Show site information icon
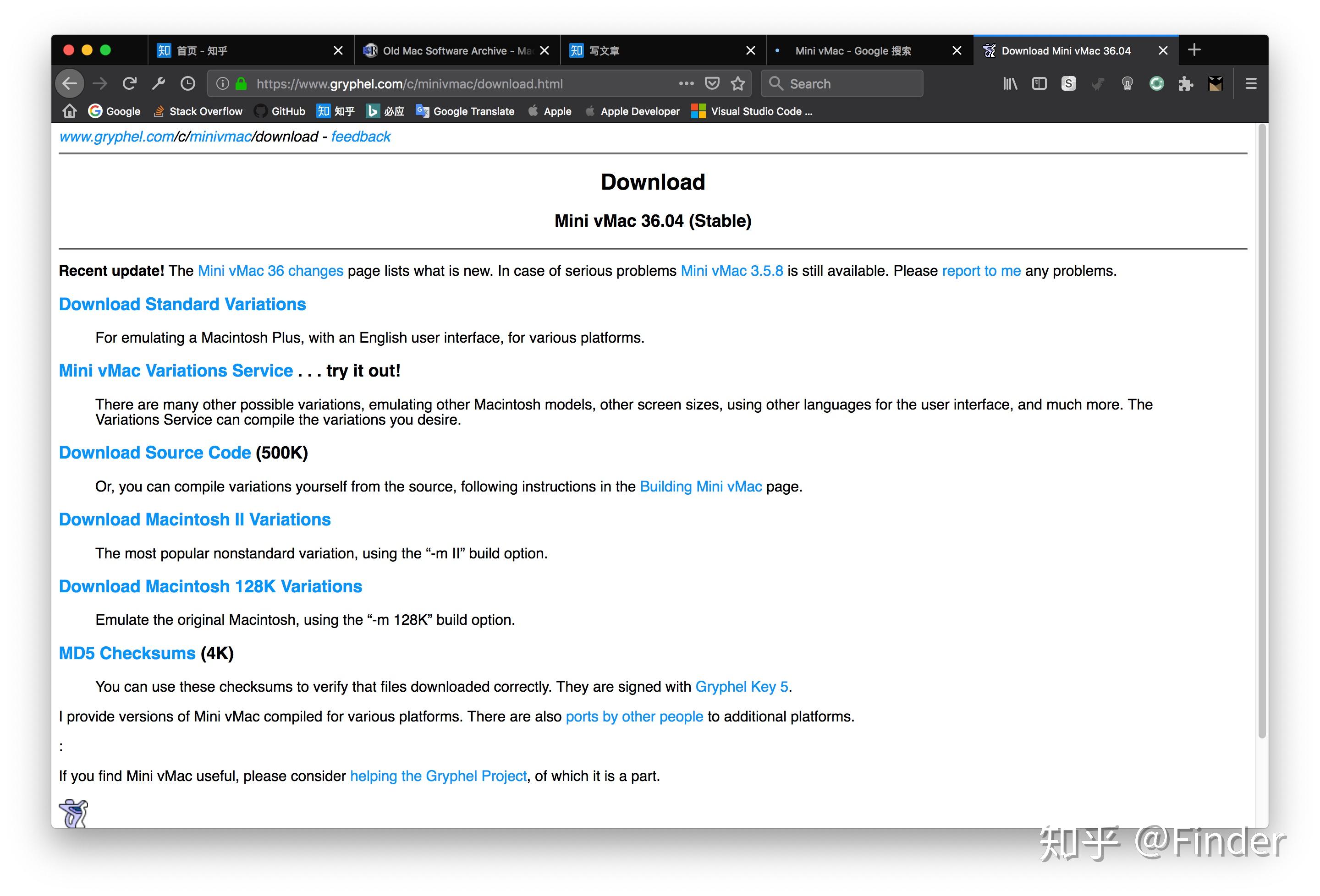This screenshot has height=896, width=1320. [223, 84]
